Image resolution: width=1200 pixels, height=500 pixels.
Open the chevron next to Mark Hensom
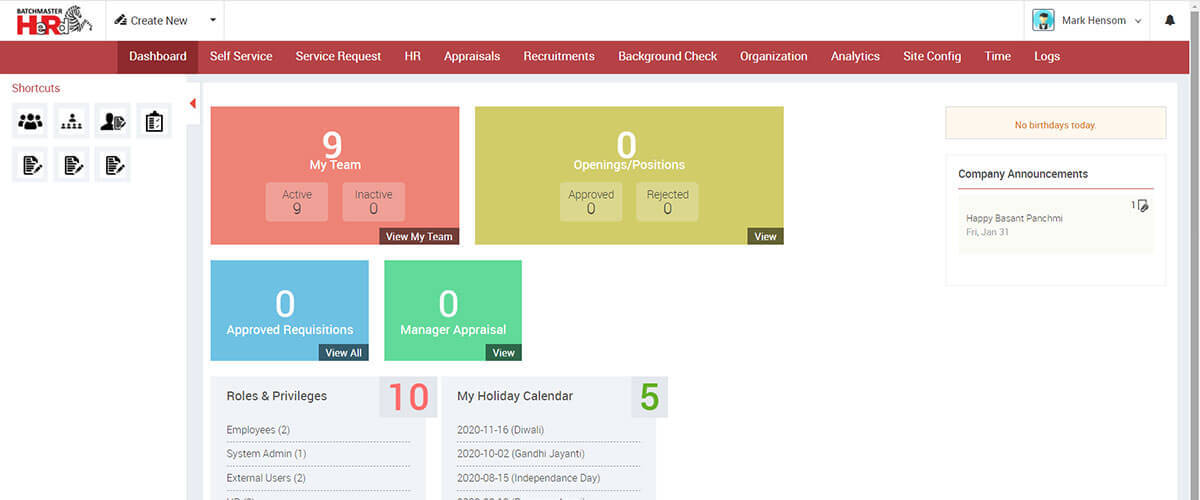pos(1139,21)
